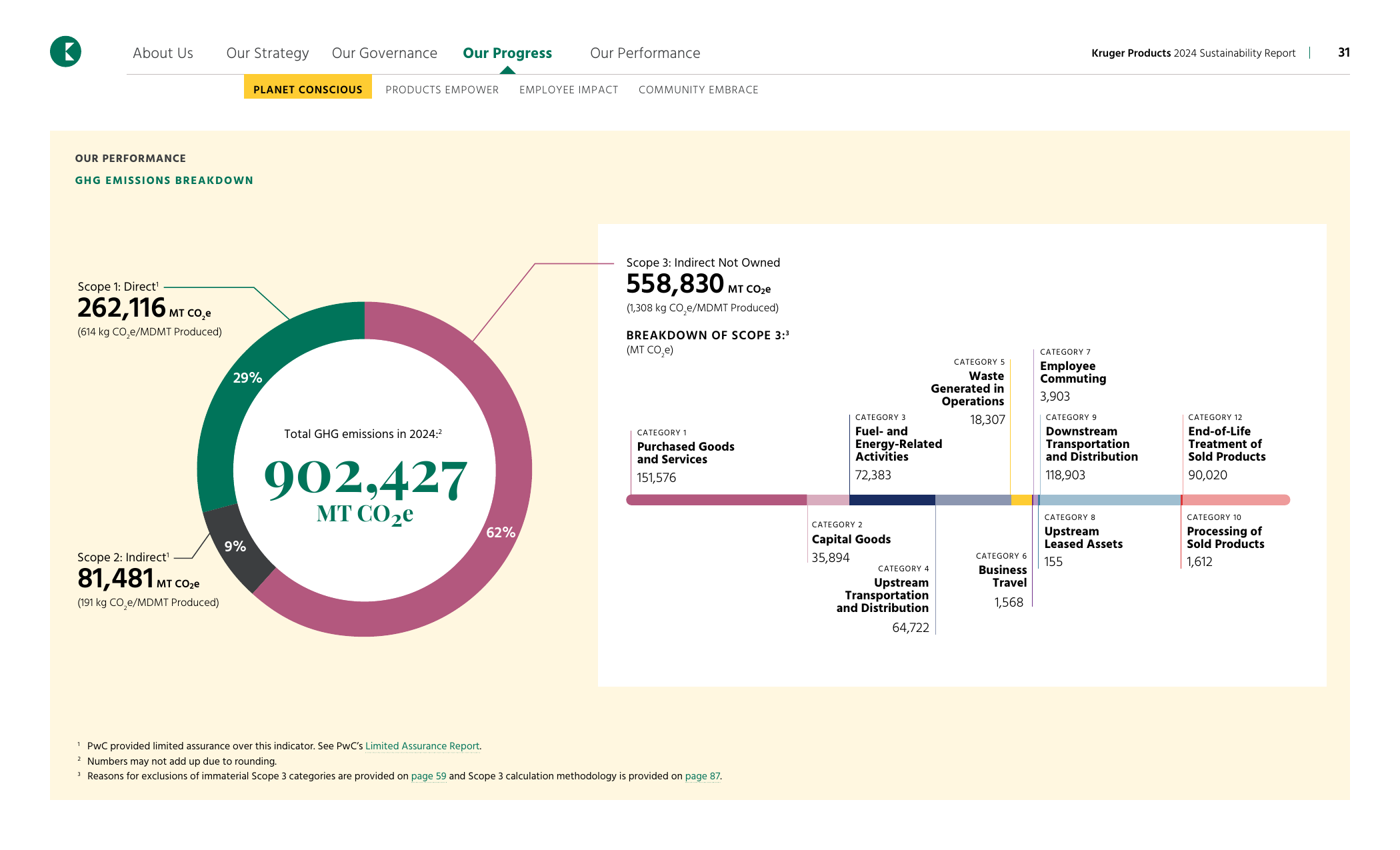The image size is (1400, 850).
Task: Switch to Employee Impact tab
Action: coord(569,89)
